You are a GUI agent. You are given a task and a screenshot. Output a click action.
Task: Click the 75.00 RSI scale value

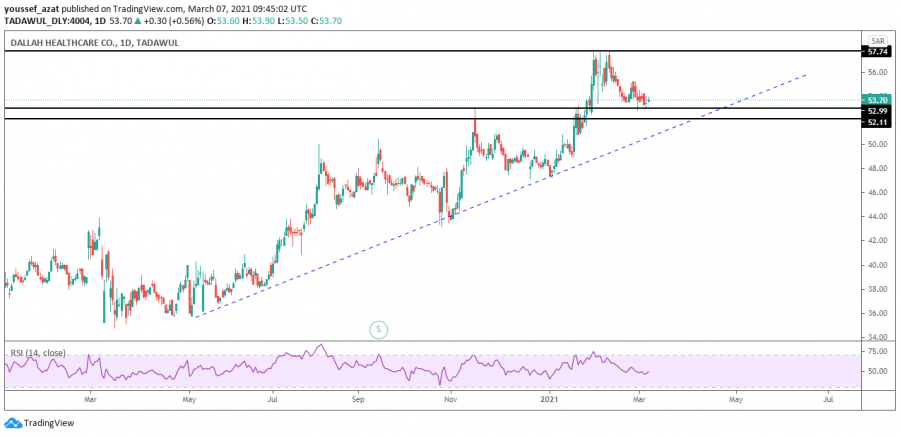click(877, 352)
